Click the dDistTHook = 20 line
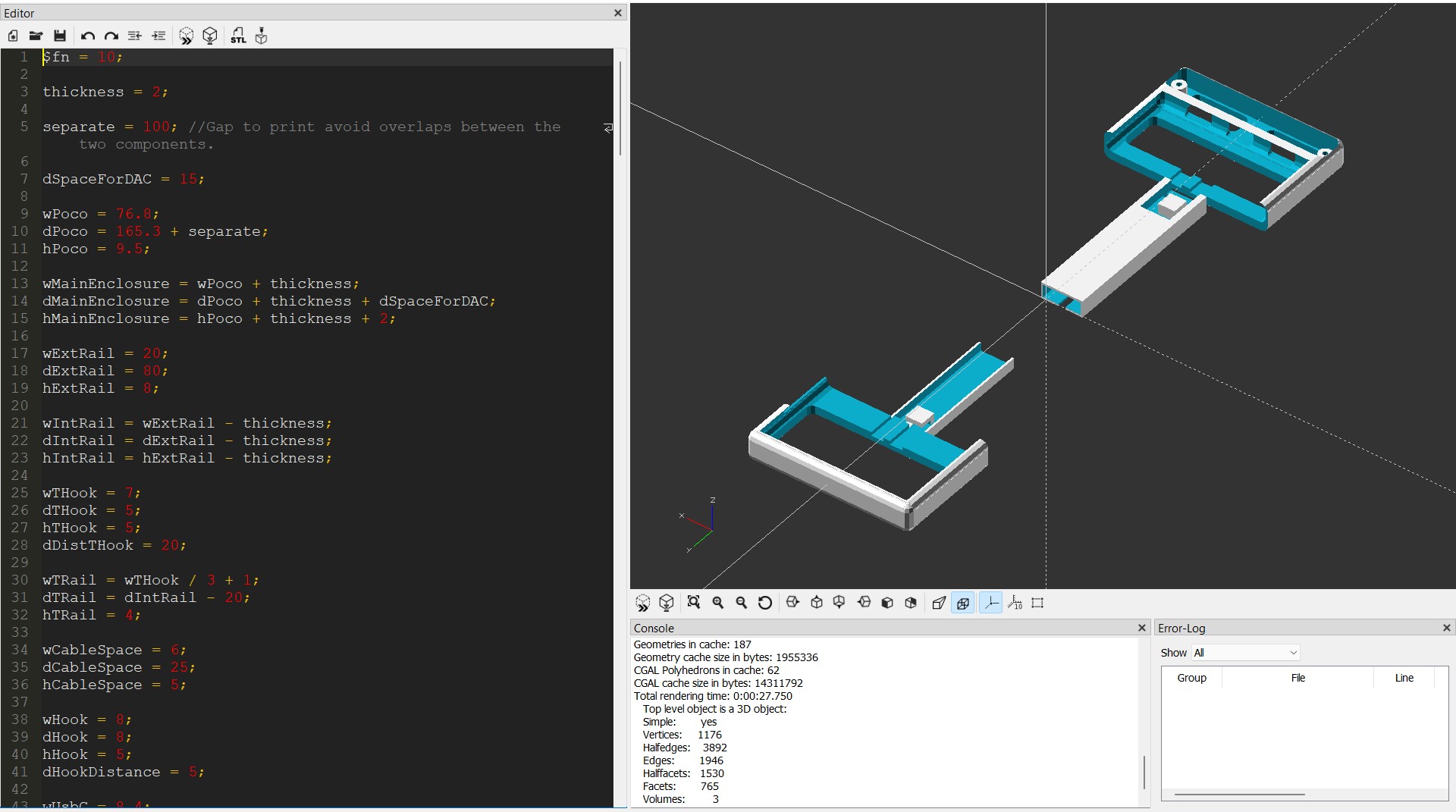Image resolution: width=1456 pixels, height=812 pixels. pos(115,545)
